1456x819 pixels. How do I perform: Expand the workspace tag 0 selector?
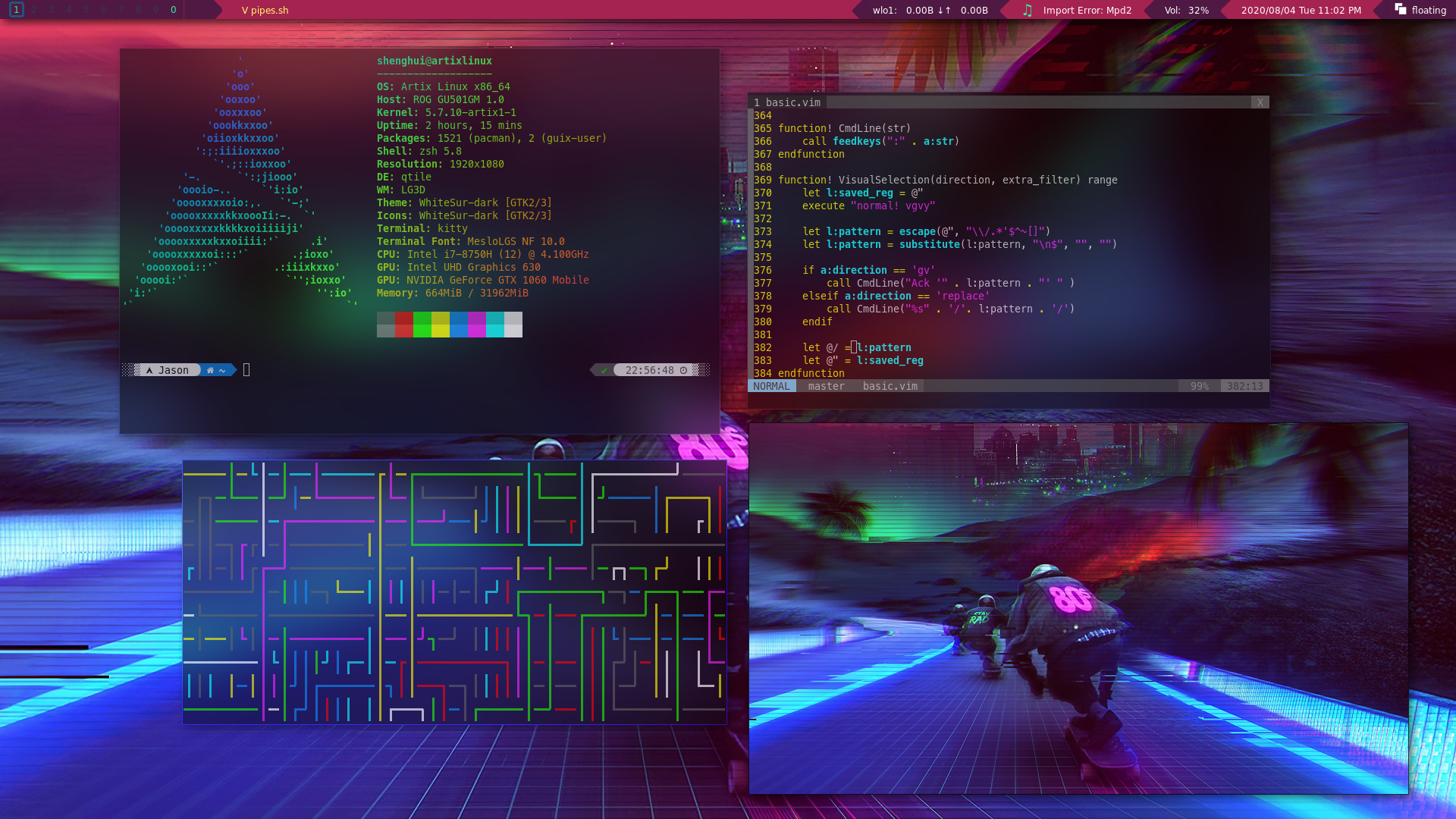pos(173,10)
